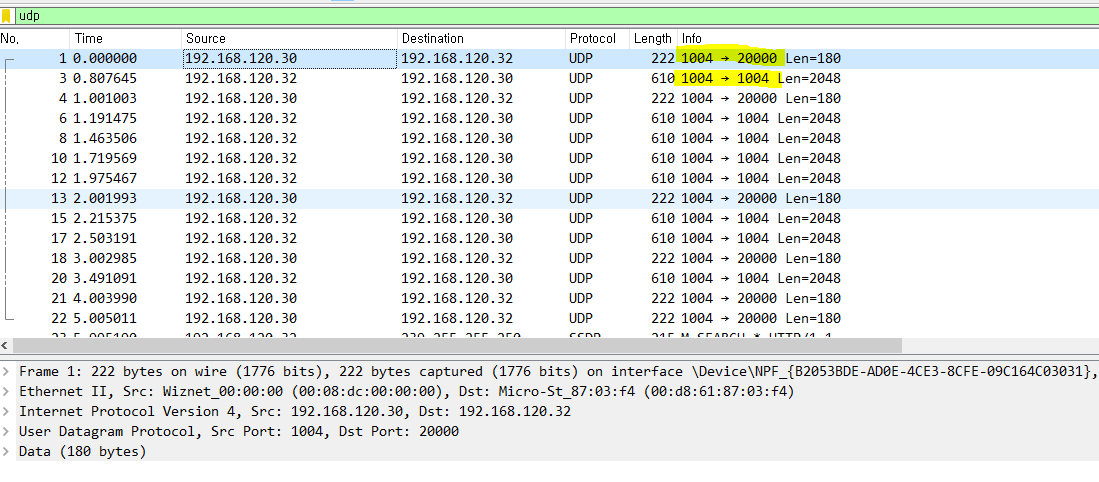Click the display filter field containing udp

[x=557, y=16]
